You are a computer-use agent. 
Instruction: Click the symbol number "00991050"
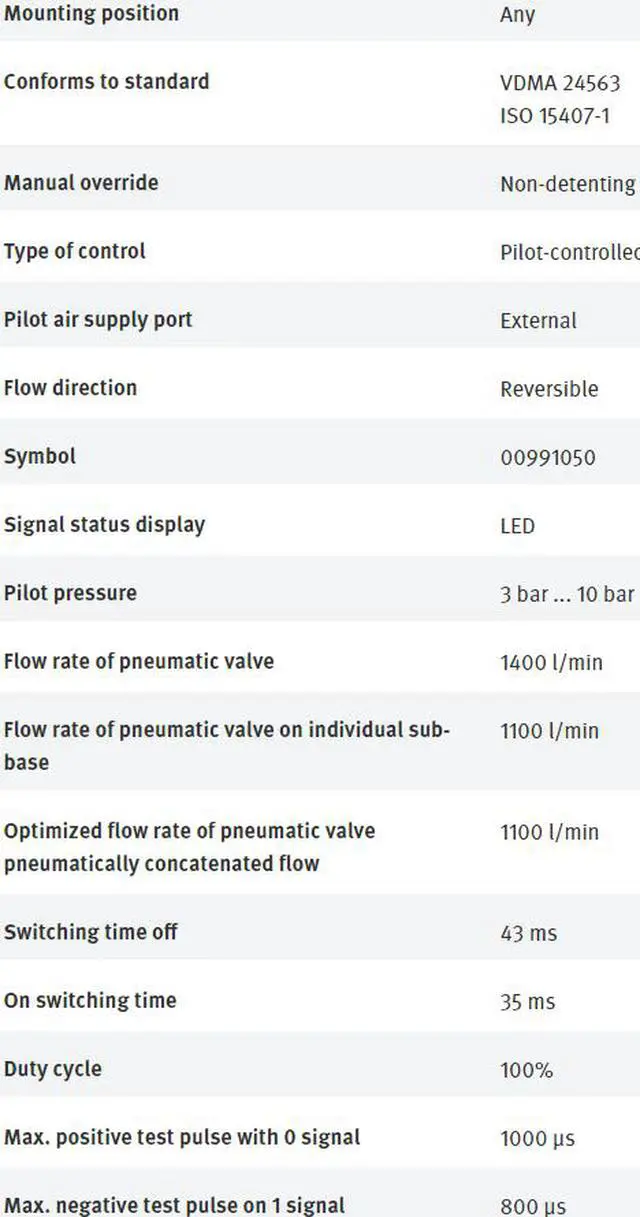547,458
